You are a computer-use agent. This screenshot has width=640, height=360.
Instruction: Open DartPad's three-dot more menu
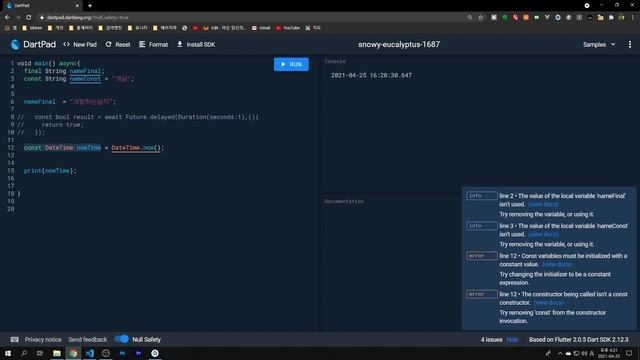[629, 44]
